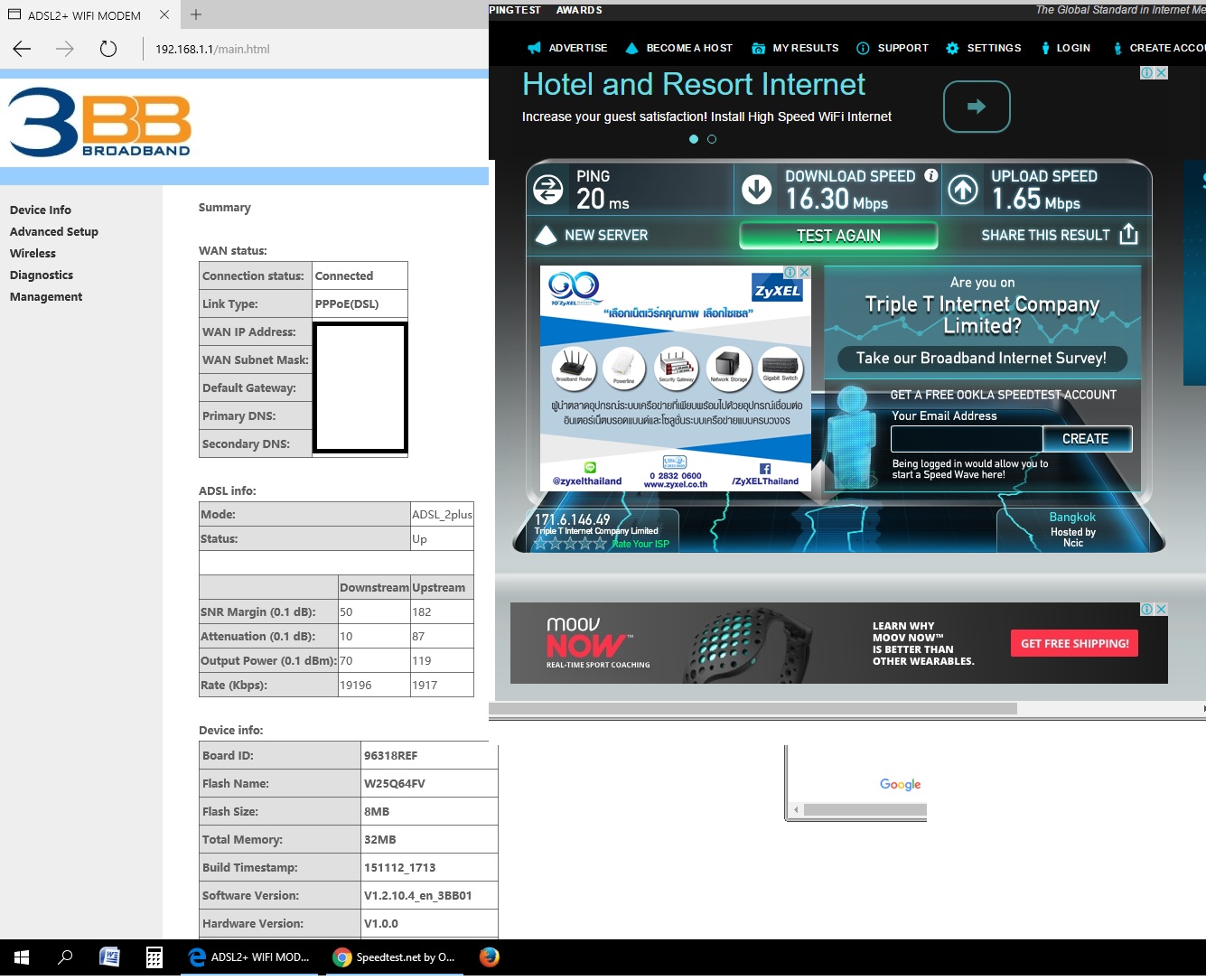Open the Diagnostics section
Screen dimensions: 1206x980
(x=42, y=275)
